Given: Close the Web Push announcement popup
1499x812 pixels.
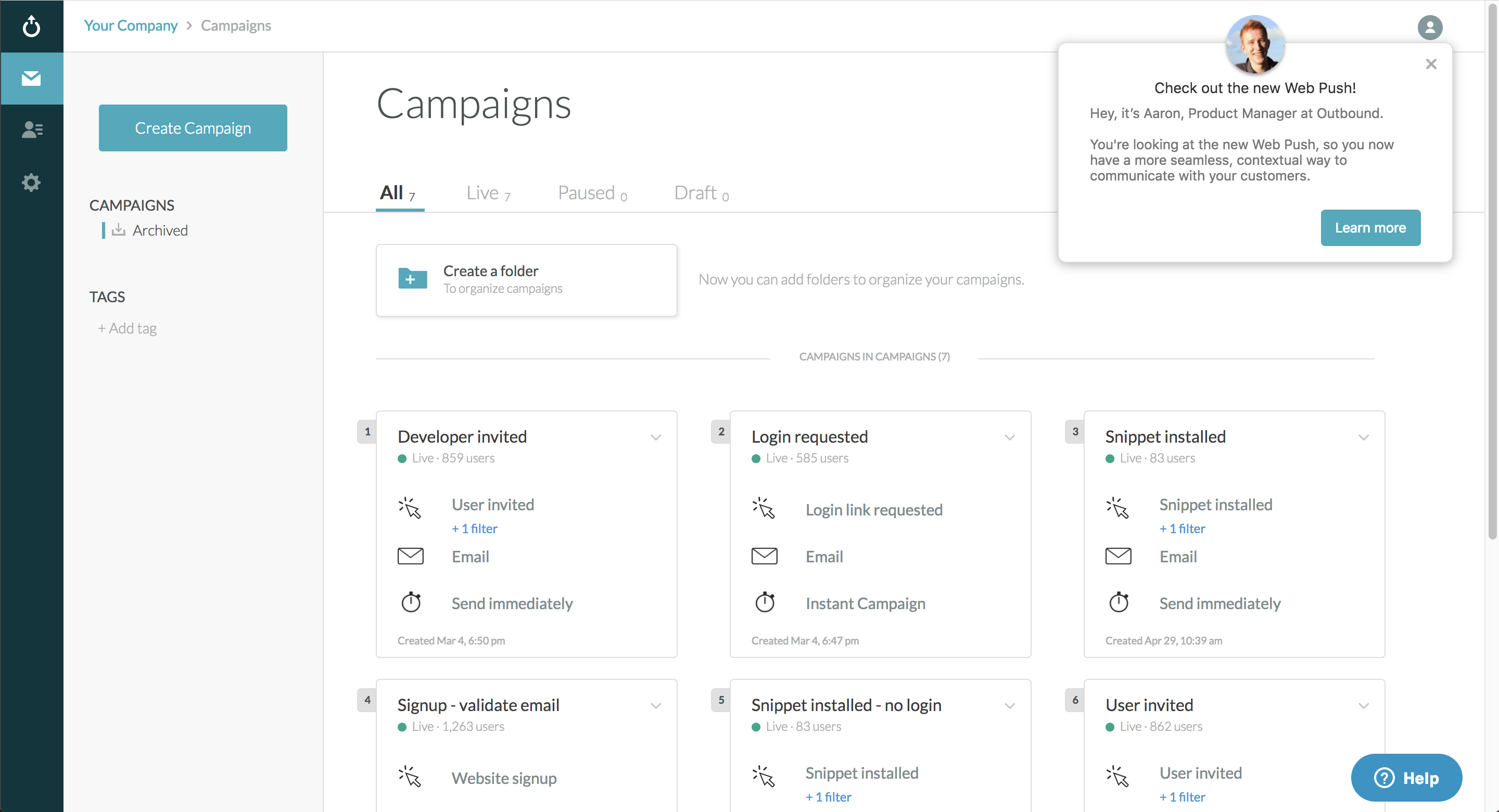Looking at the screenshot, I should point(1431,64).
